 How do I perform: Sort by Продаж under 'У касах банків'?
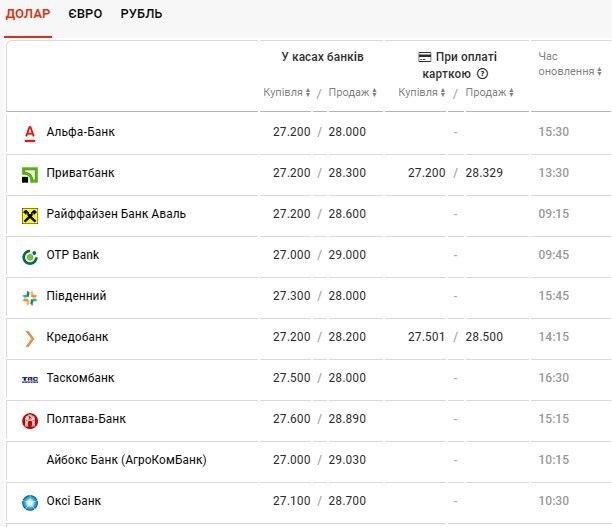[x=352, y=93]
